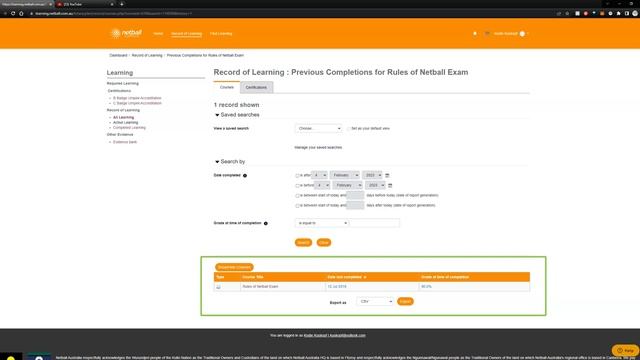Click the Netball logo in header
The height and width of the screenshot is (360, 640).
[x=126, y=33]
